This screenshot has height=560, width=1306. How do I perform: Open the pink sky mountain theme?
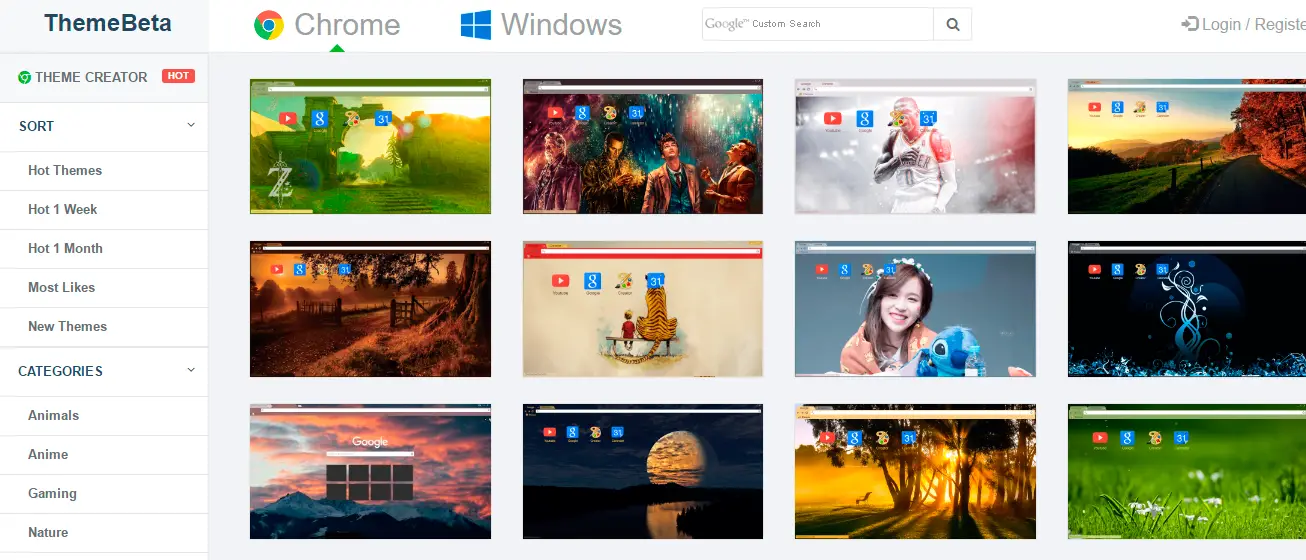tap(370, 471)
